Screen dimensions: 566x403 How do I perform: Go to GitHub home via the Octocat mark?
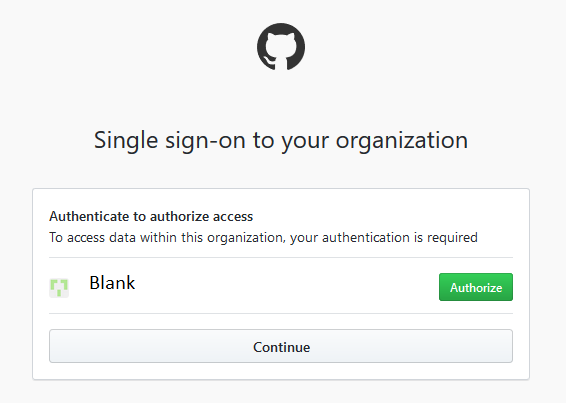pyautogui.click(x=281, y=47)
